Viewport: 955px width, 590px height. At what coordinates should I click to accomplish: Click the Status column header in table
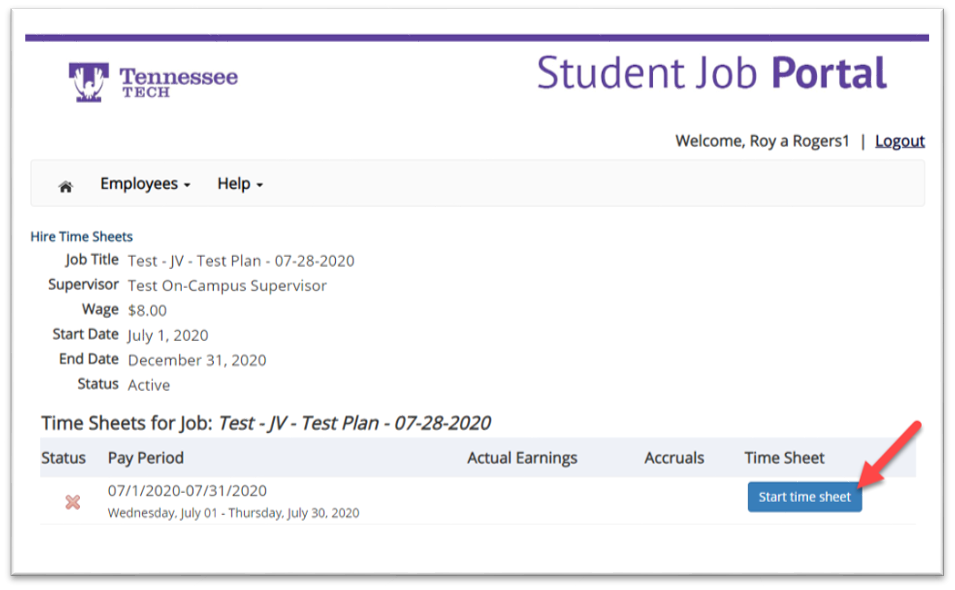point(64,458)
